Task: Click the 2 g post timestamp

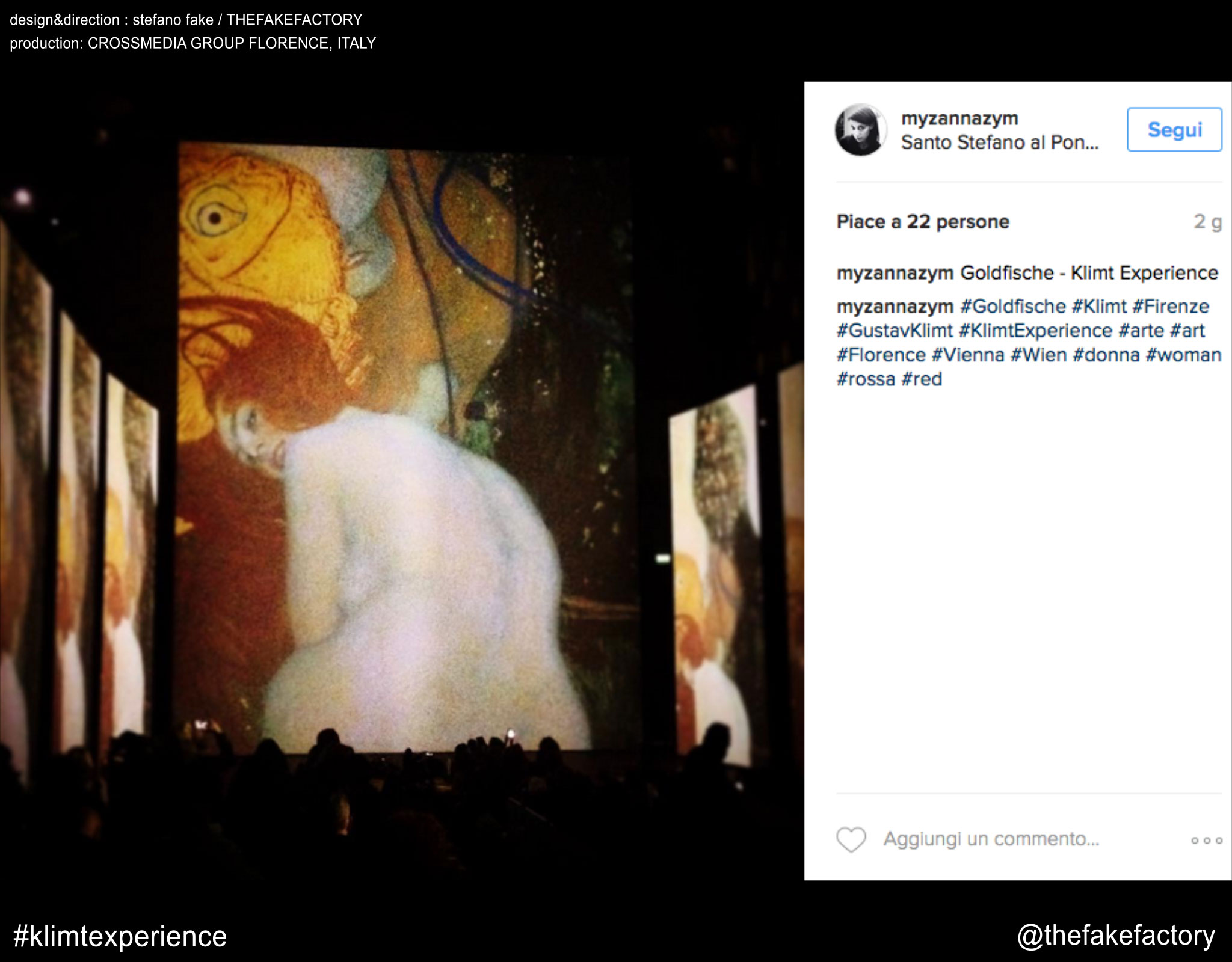Action: [x=1208, y=222]
